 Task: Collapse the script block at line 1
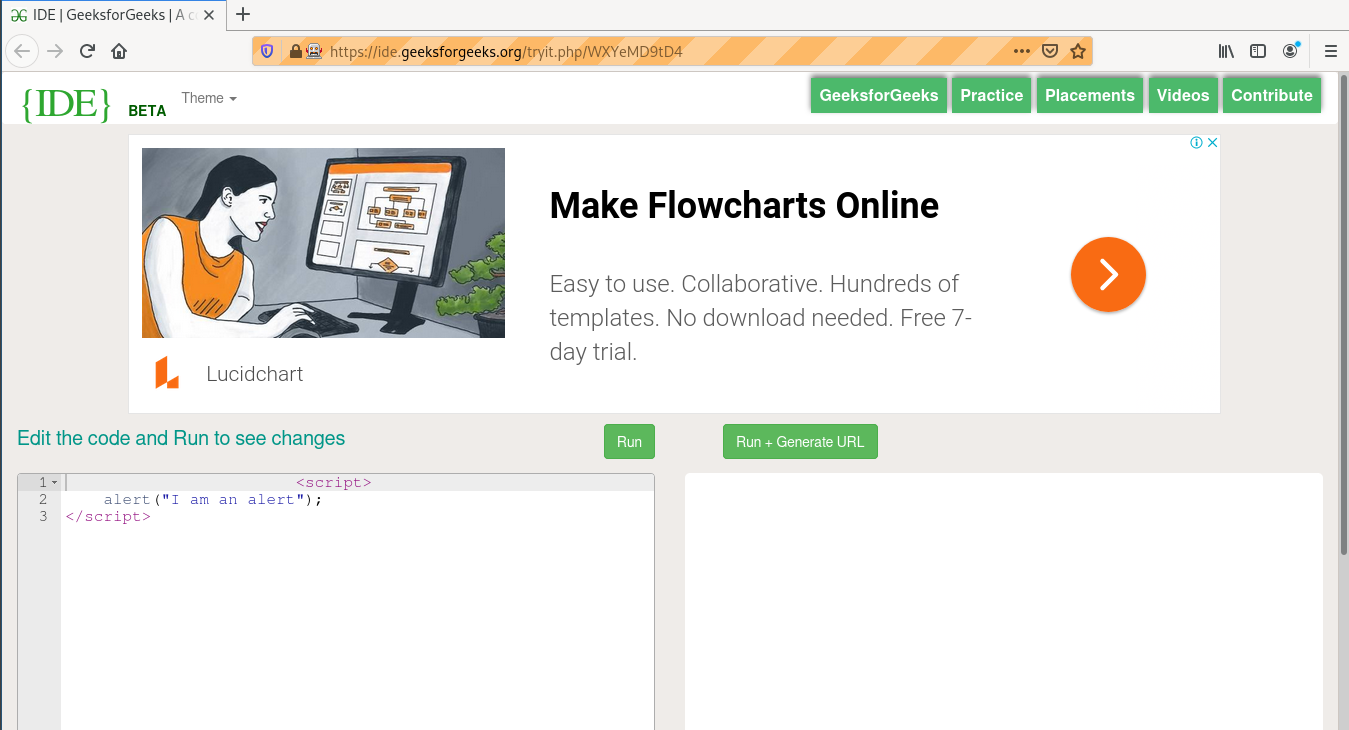click(55, 483)
